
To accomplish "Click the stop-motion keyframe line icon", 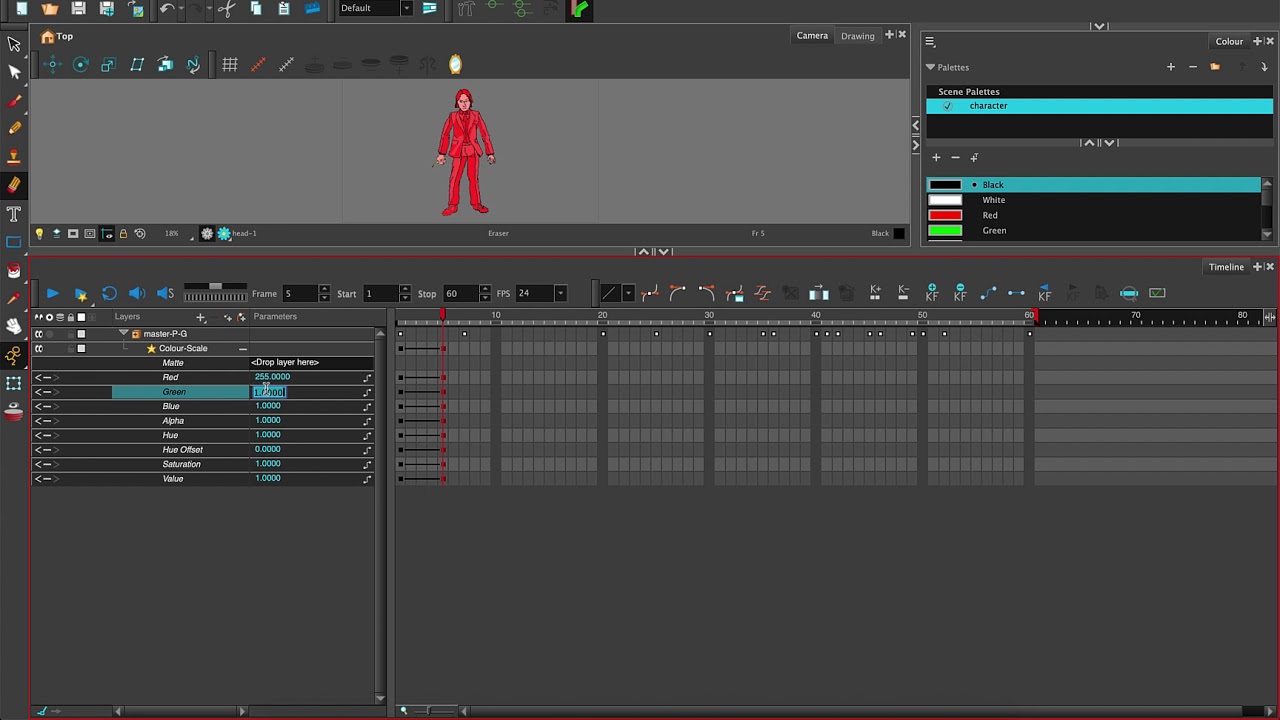I will 1016,293.
